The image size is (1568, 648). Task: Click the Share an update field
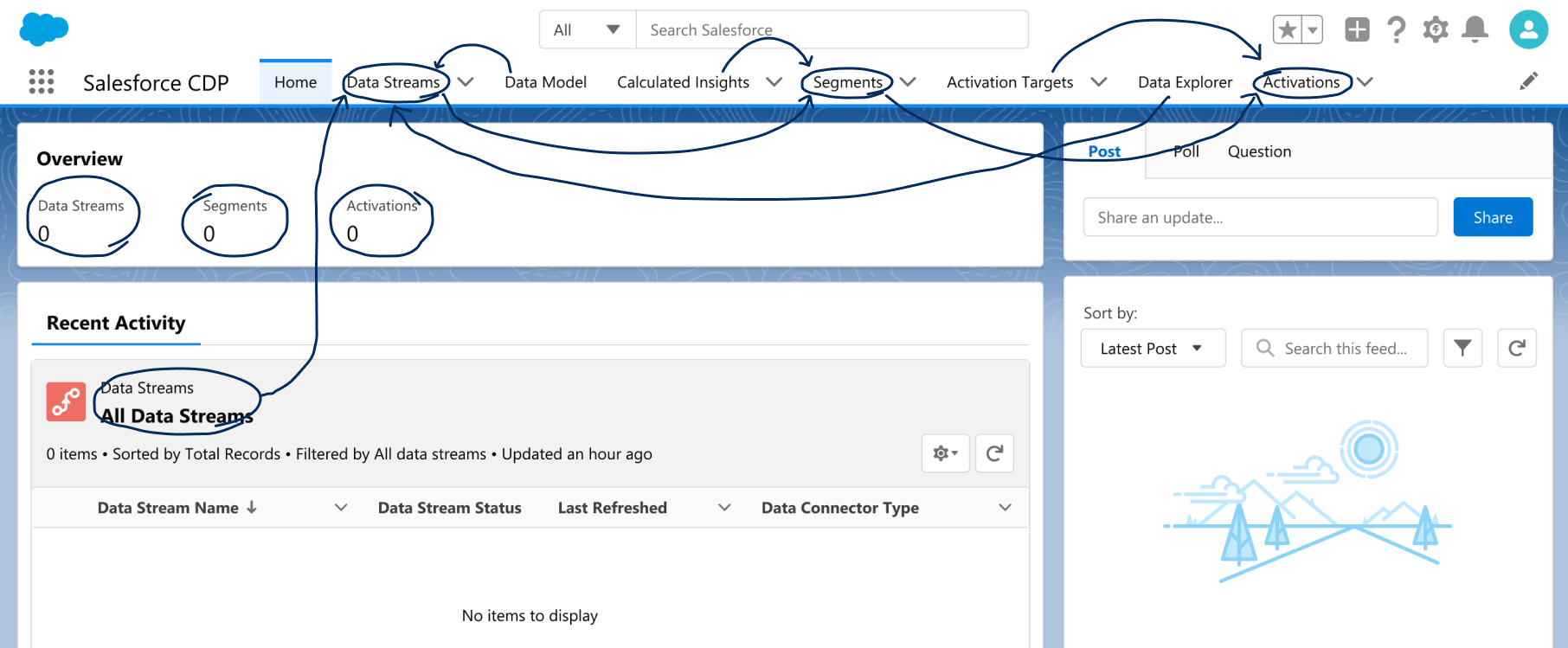[1260, 217]
